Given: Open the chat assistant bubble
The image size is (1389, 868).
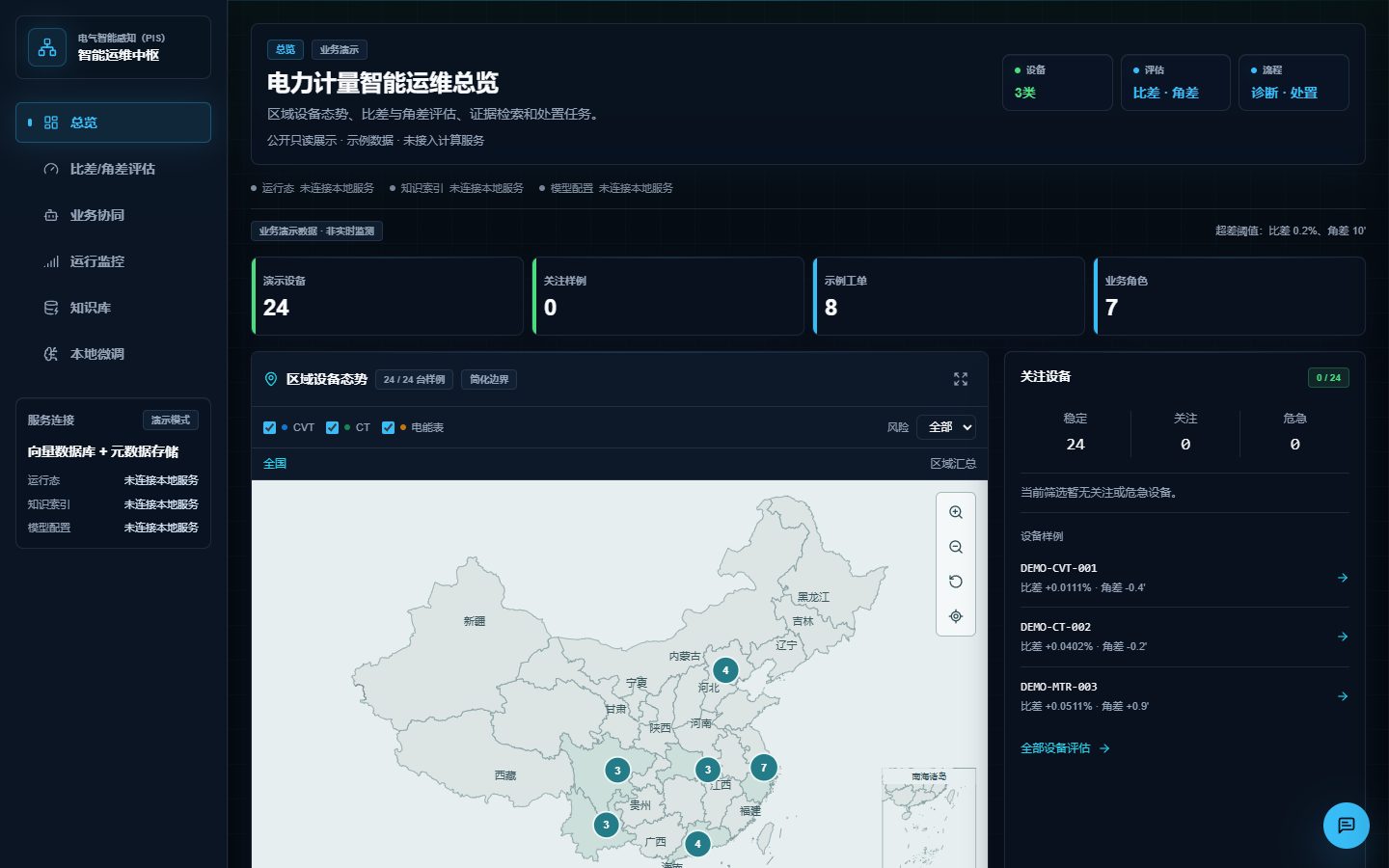Looking at the screenshot, I should pyautogui.click(x=1347, y=826).
